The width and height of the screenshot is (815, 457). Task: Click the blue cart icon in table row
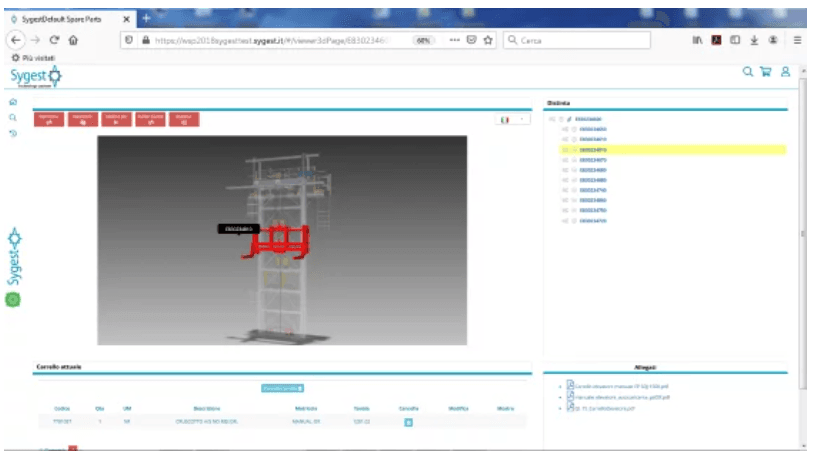pyautogui.click(x=408, y=422)
